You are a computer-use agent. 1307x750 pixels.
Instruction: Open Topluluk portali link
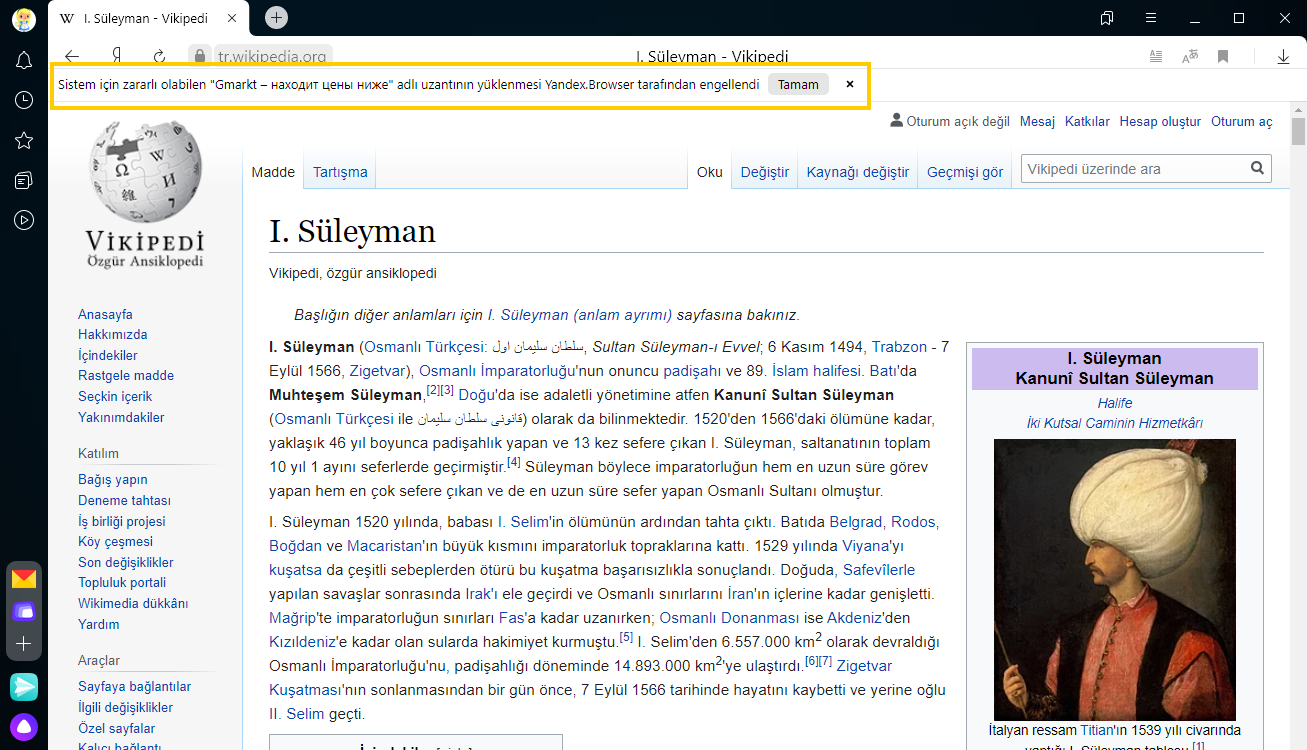pyautogui.click(x=122, y=582)
